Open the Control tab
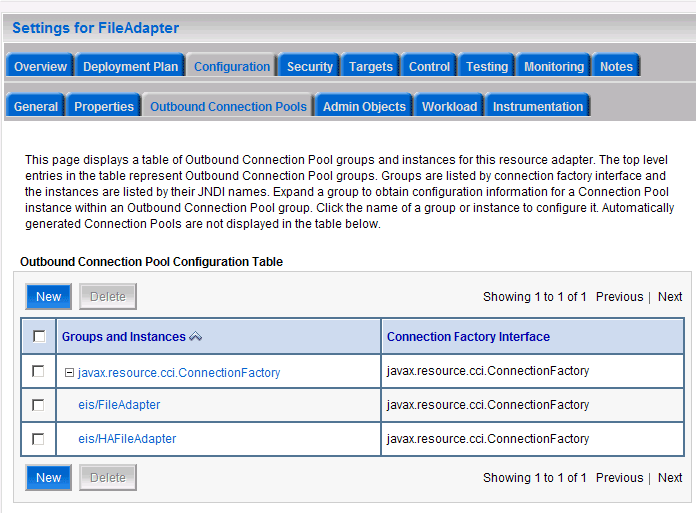Viewport: 696px width, 513px height. point(429,66)
